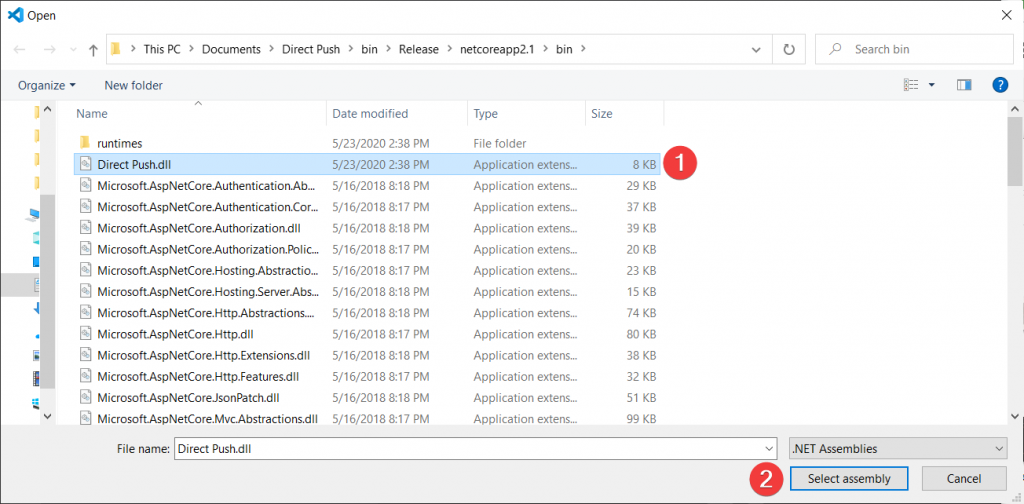Click file list scrollbar down arrow
The image size is (1024, 504).
coord(1015,416)
